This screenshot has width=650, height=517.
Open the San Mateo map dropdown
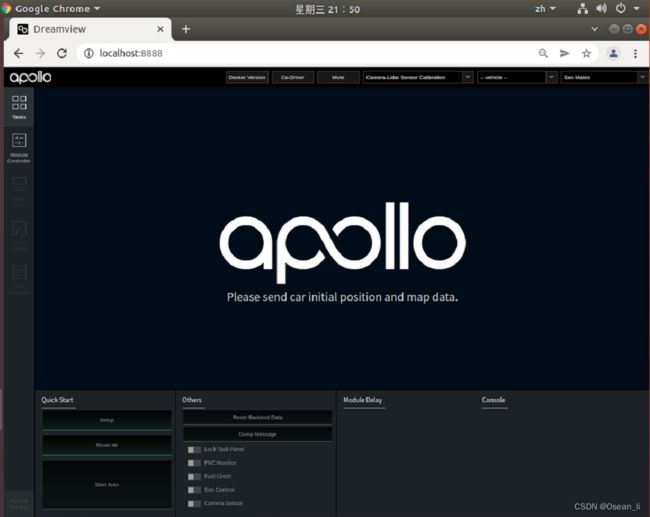(x=604, y=78)
